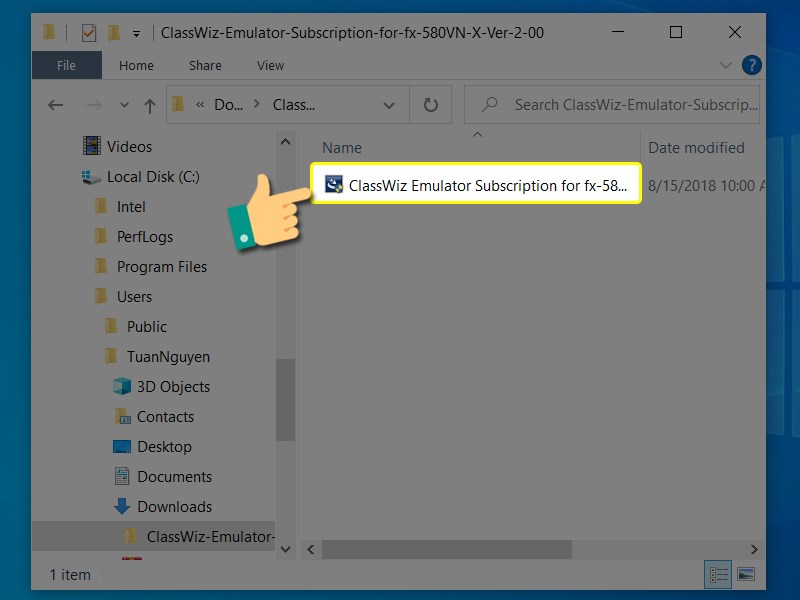Click the Help question mark icon
Screen dimensions: 800x600
751,65
